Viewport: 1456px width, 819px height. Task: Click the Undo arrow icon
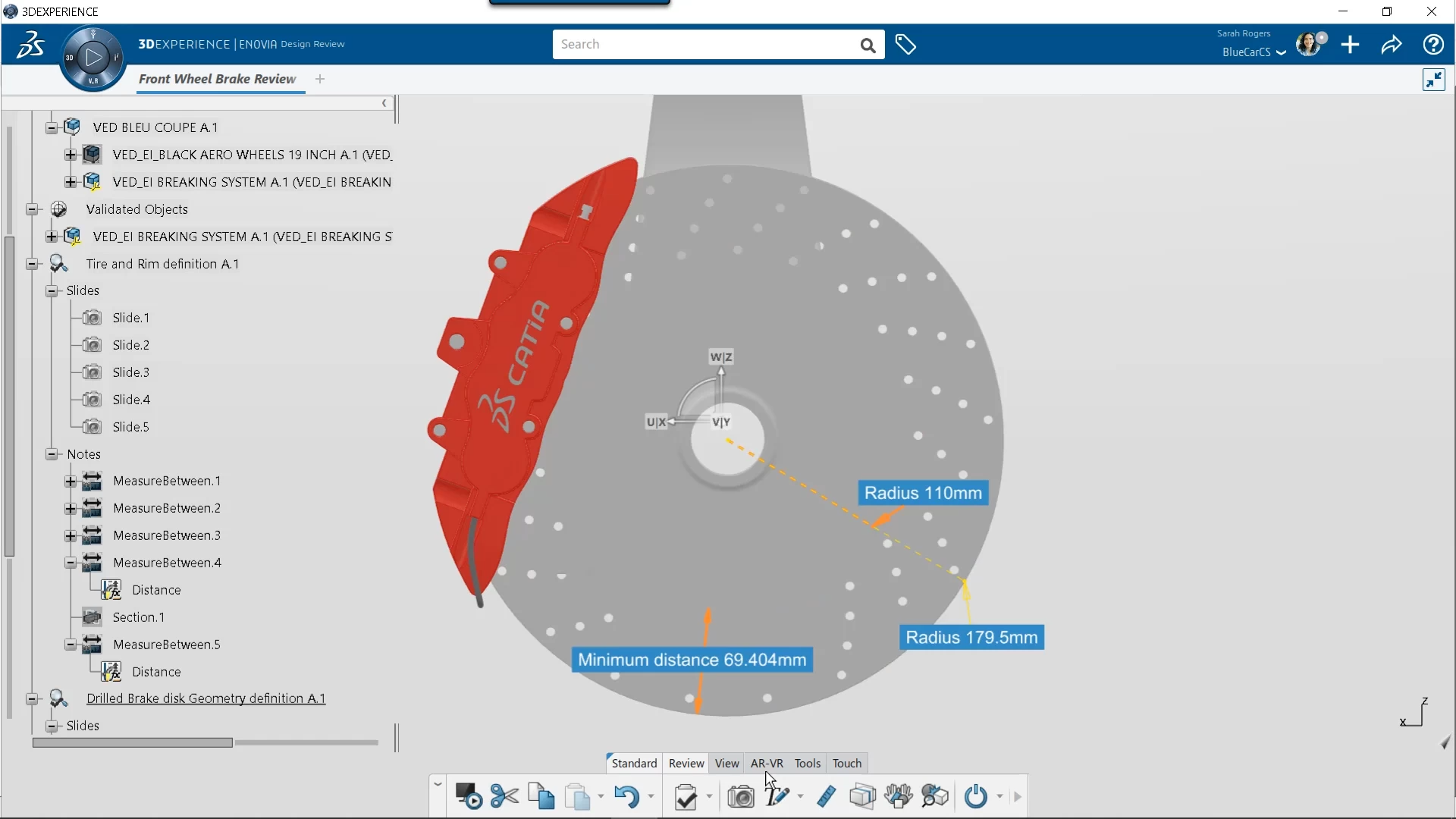(626, 797)
